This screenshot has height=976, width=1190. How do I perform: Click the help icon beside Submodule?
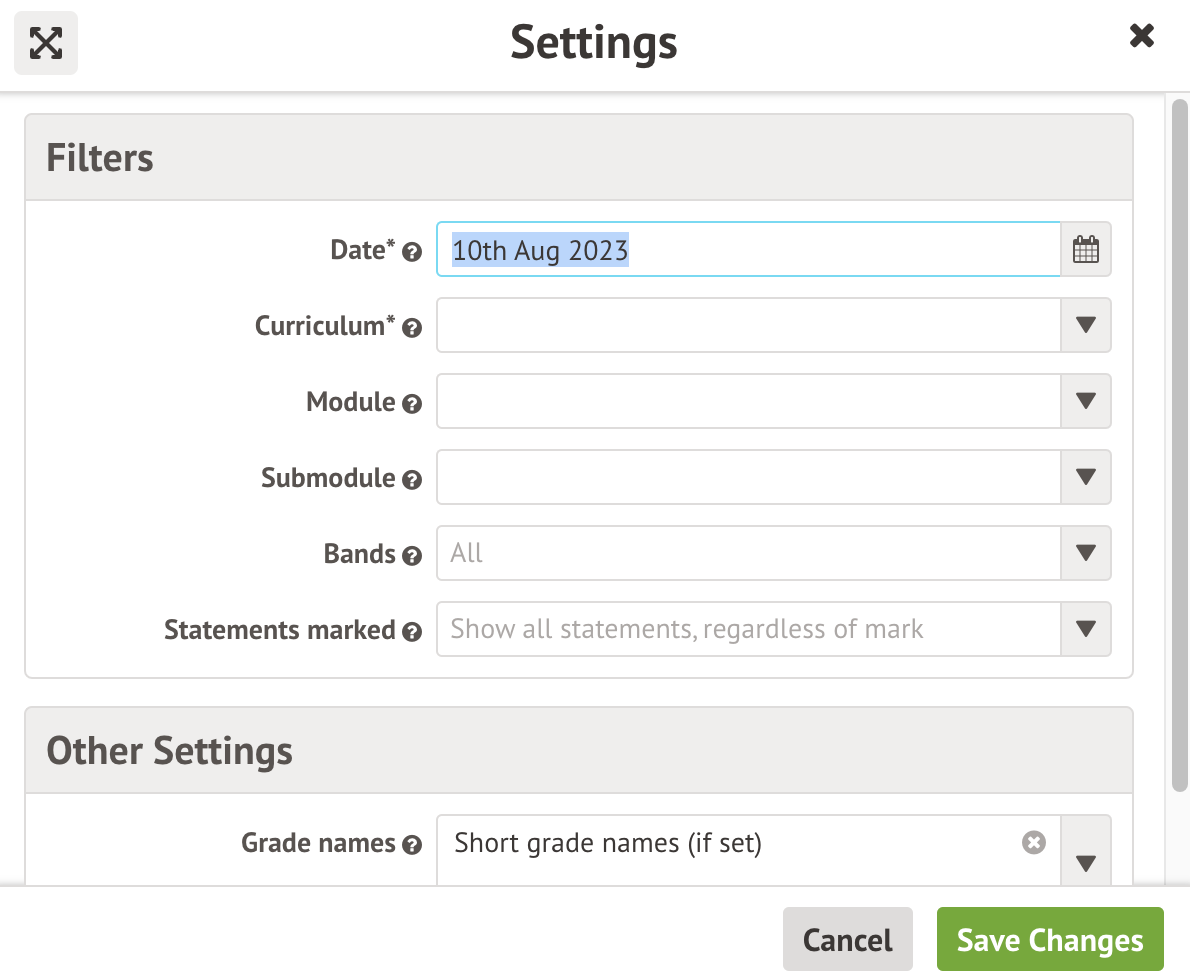412,480
